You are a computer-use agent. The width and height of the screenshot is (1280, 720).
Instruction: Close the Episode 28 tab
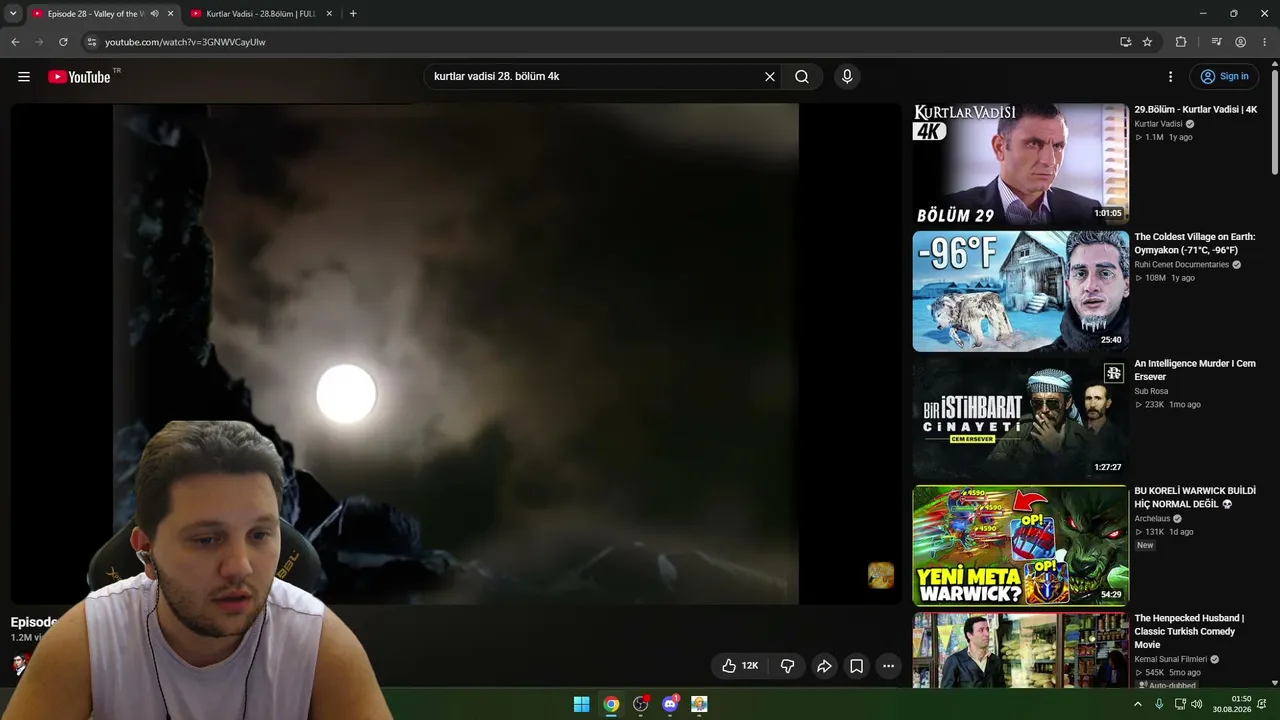[170, 14]
